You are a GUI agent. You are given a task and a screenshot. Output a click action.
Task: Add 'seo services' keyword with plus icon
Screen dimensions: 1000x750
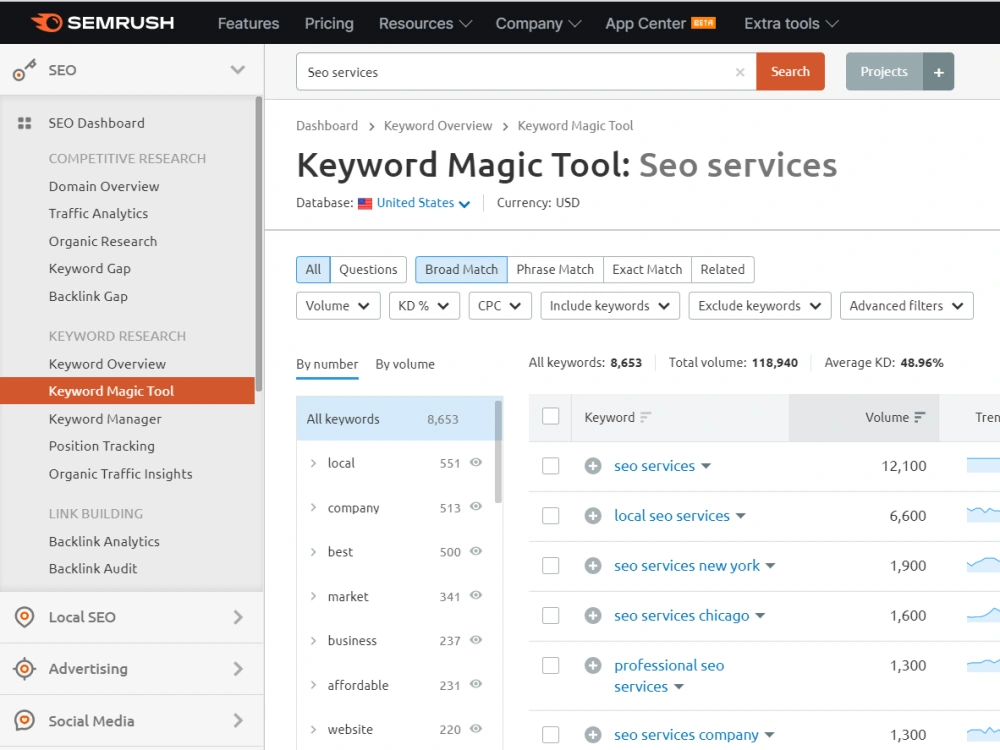click(x=592, y=466)
